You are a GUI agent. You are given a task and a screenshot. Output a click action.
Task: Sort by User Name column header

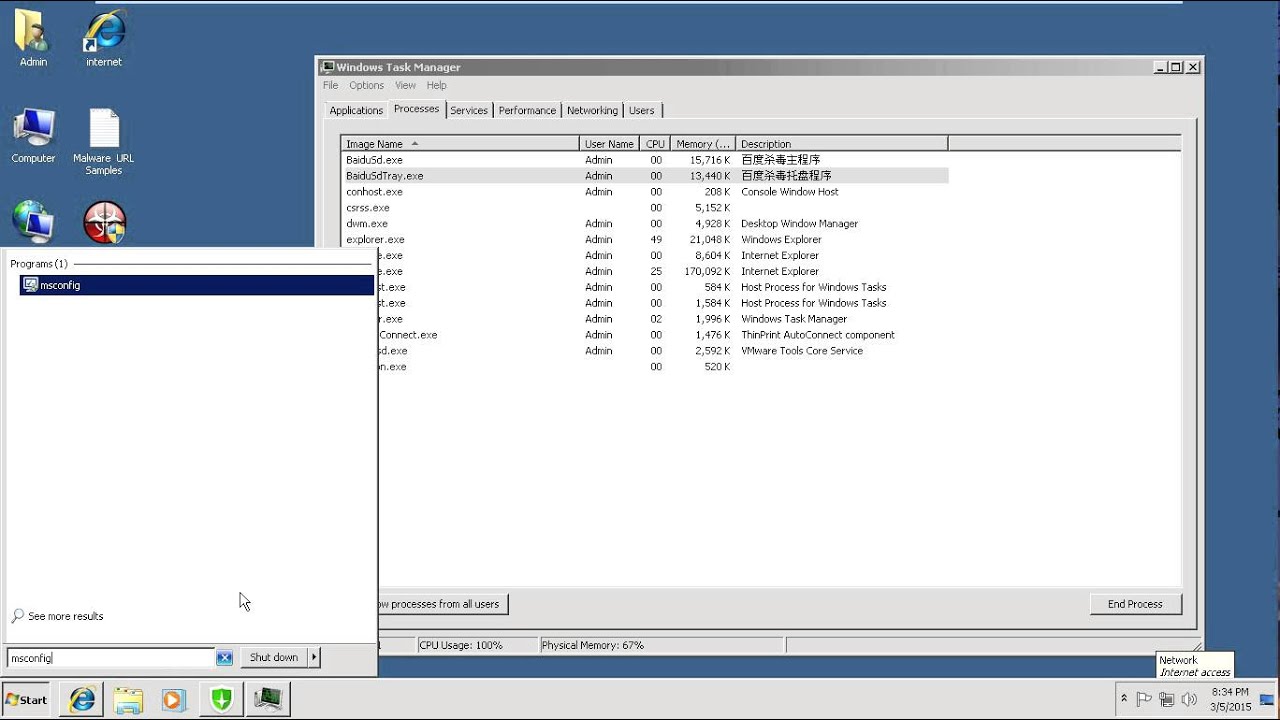coord(609,144)
